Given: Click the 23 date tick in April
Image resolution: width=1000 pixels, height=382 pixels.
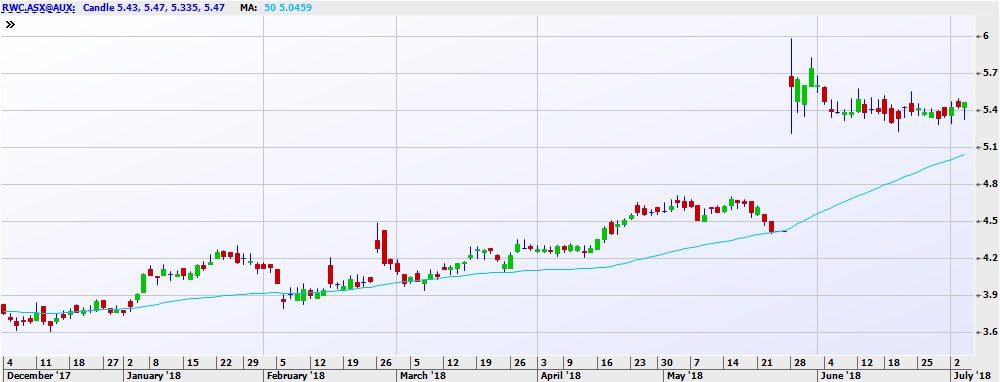Looking at the screenshot, I should pos(640,362).
